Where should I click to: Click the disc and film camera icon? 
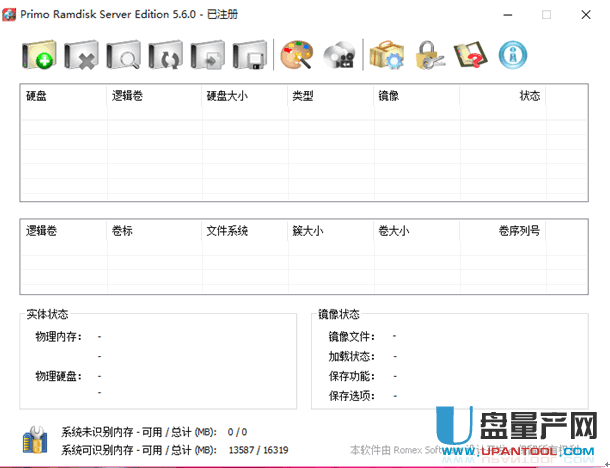[339, 55]
